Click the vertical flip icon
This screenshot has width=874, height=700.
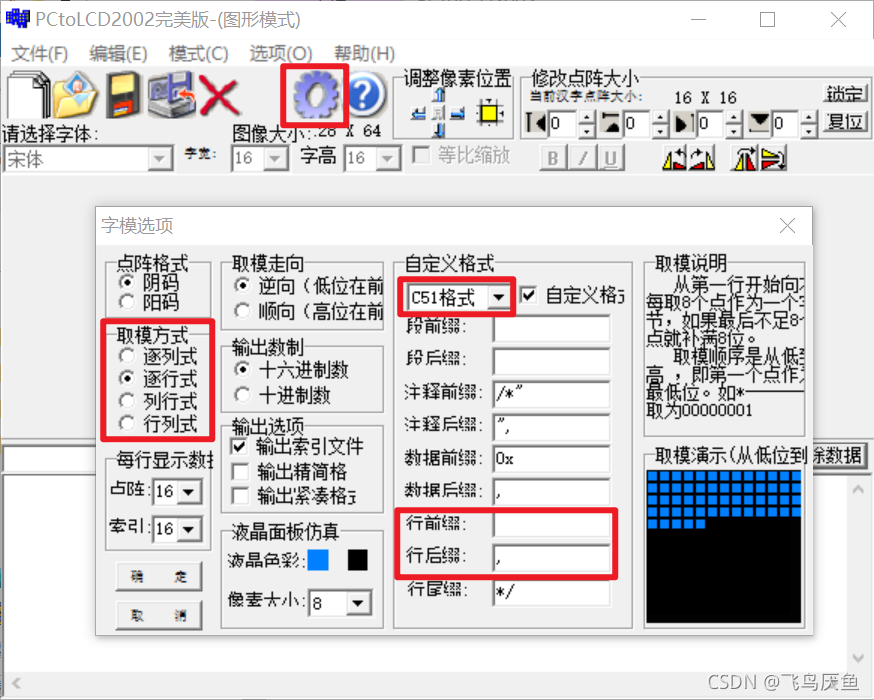point(774,159)
